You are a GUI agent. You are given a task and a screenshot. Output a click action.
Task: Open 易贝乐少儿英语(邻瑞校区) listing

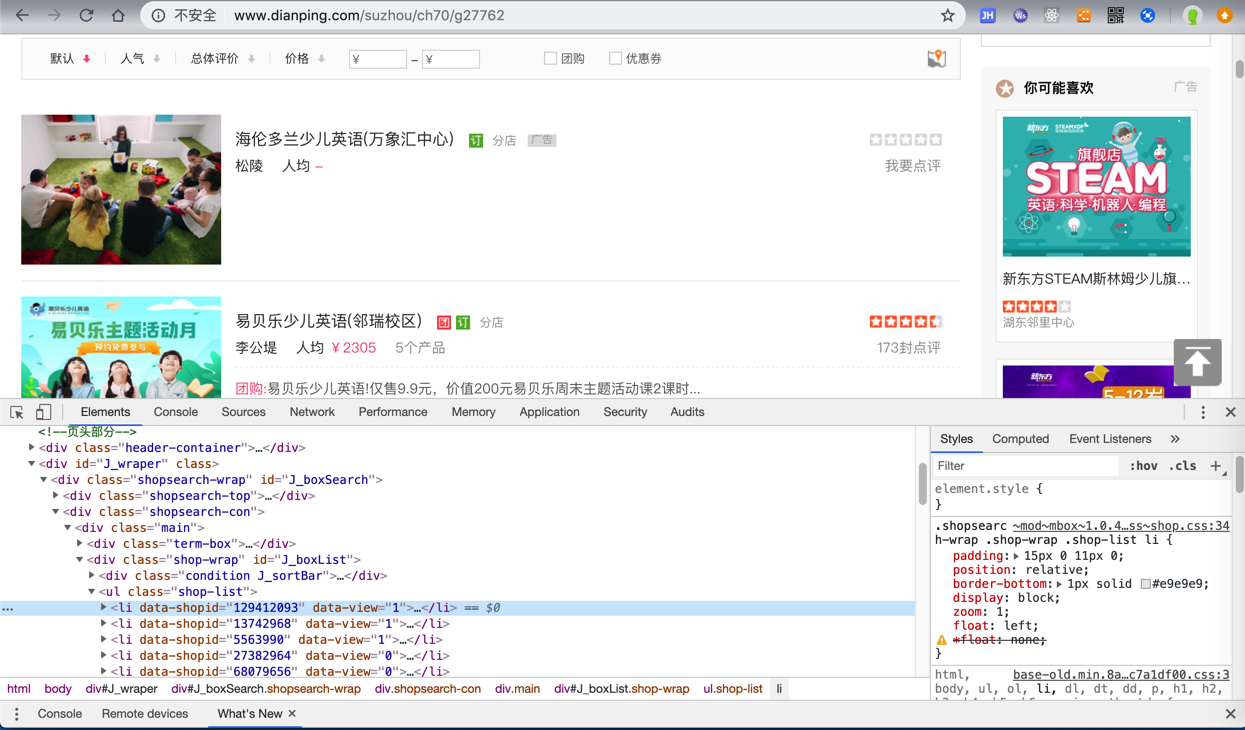pos(329,321)
